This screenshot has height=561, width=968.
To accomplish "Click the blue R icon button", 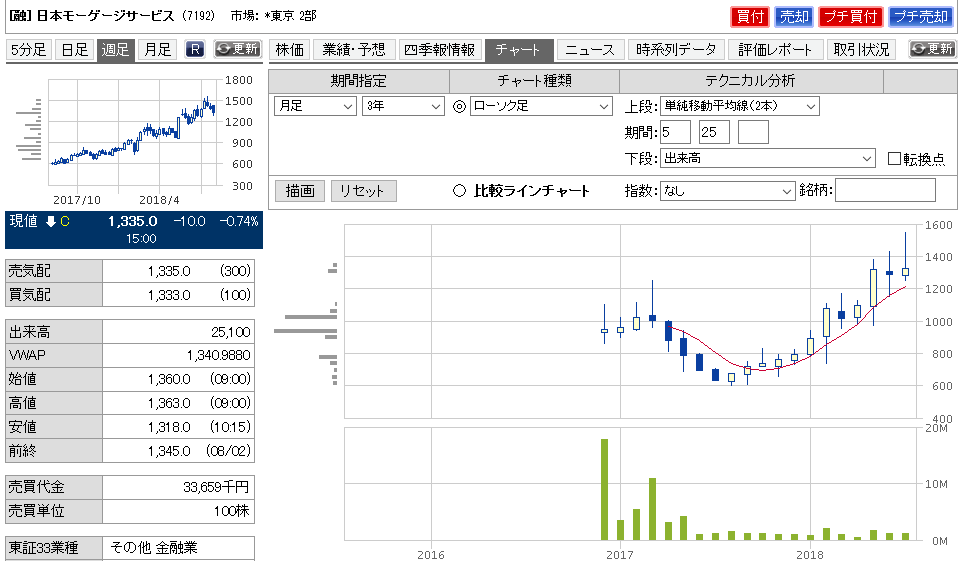I will [195, 49].
